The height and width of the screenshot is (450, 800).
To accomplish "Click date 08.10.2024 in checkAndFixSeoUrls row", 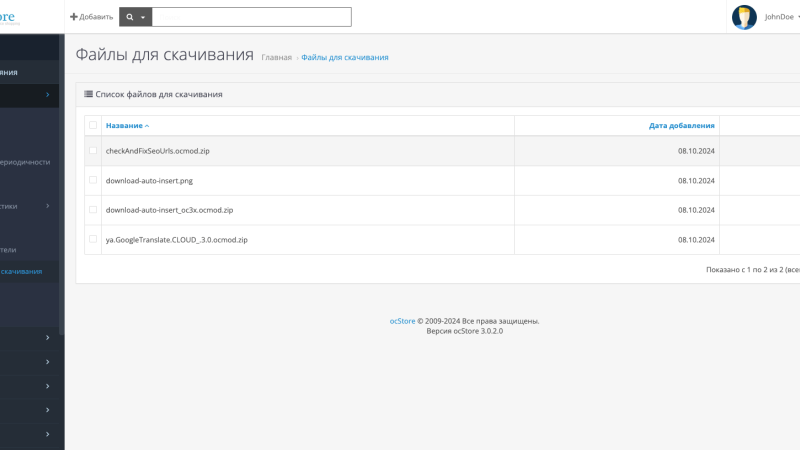I will point(696,151).
